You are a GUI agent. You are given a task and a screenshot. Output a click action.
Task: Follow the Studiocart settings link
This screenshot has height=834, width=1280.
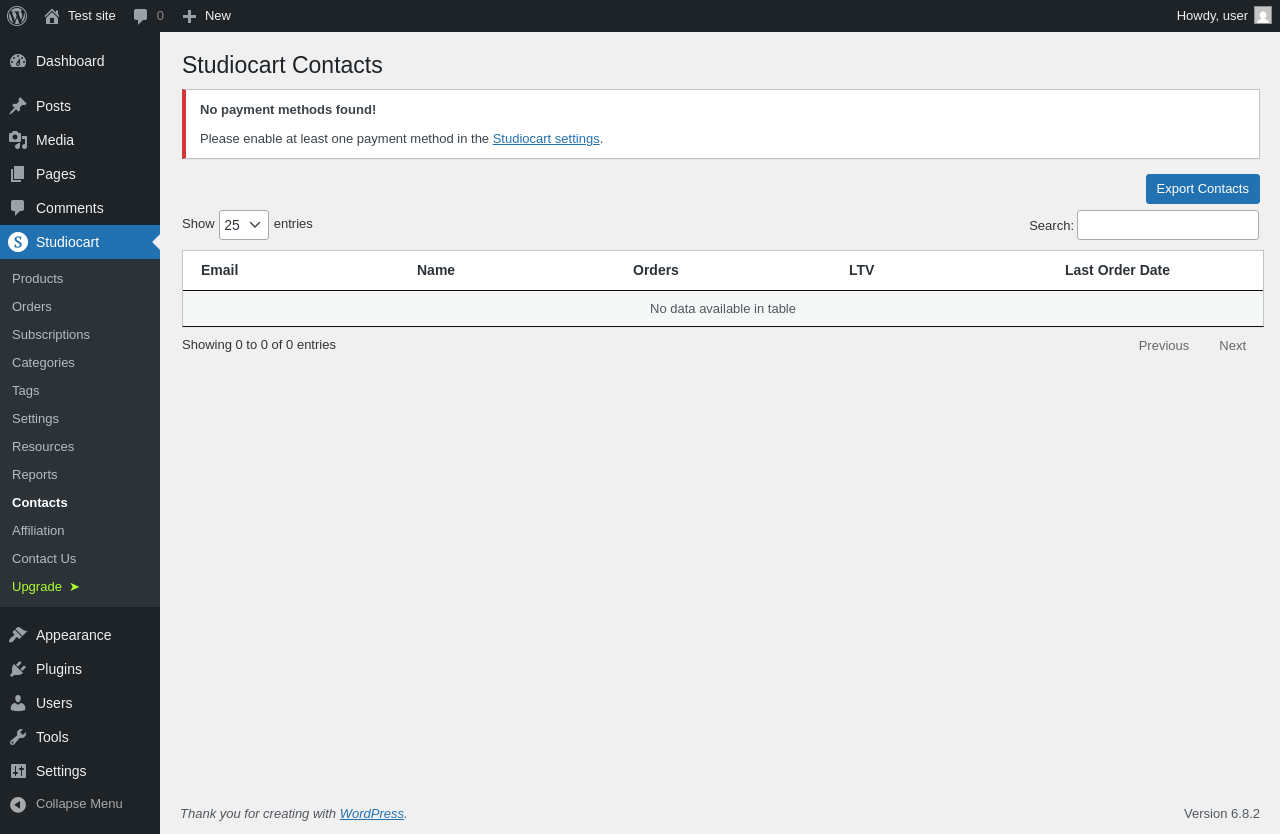[x=546, y=139]
